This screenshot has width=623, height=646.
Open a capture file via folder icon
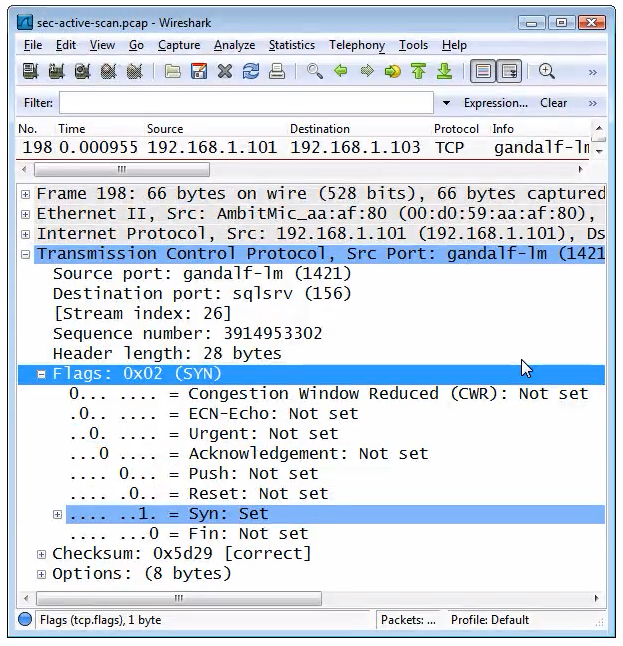pyautogui.click(x=173, y=71)
